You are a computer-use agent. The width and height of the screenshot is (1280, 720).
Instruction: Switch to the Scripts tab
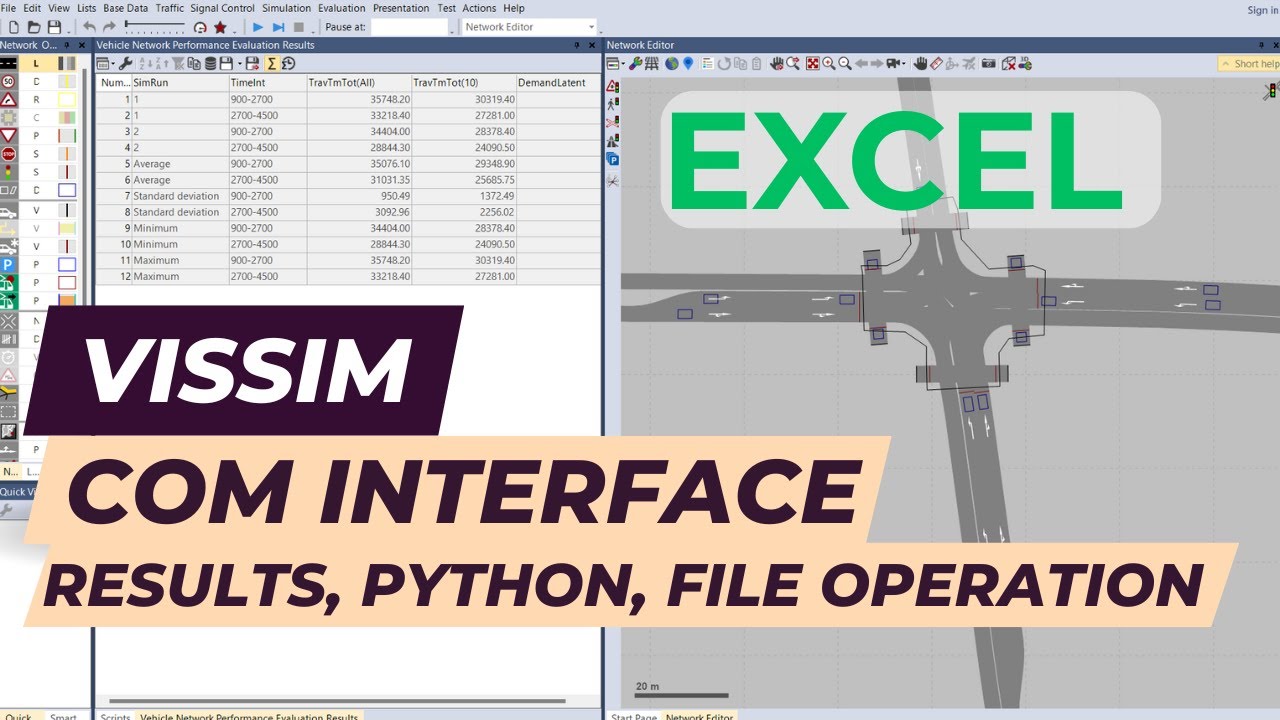pos(115,716)
